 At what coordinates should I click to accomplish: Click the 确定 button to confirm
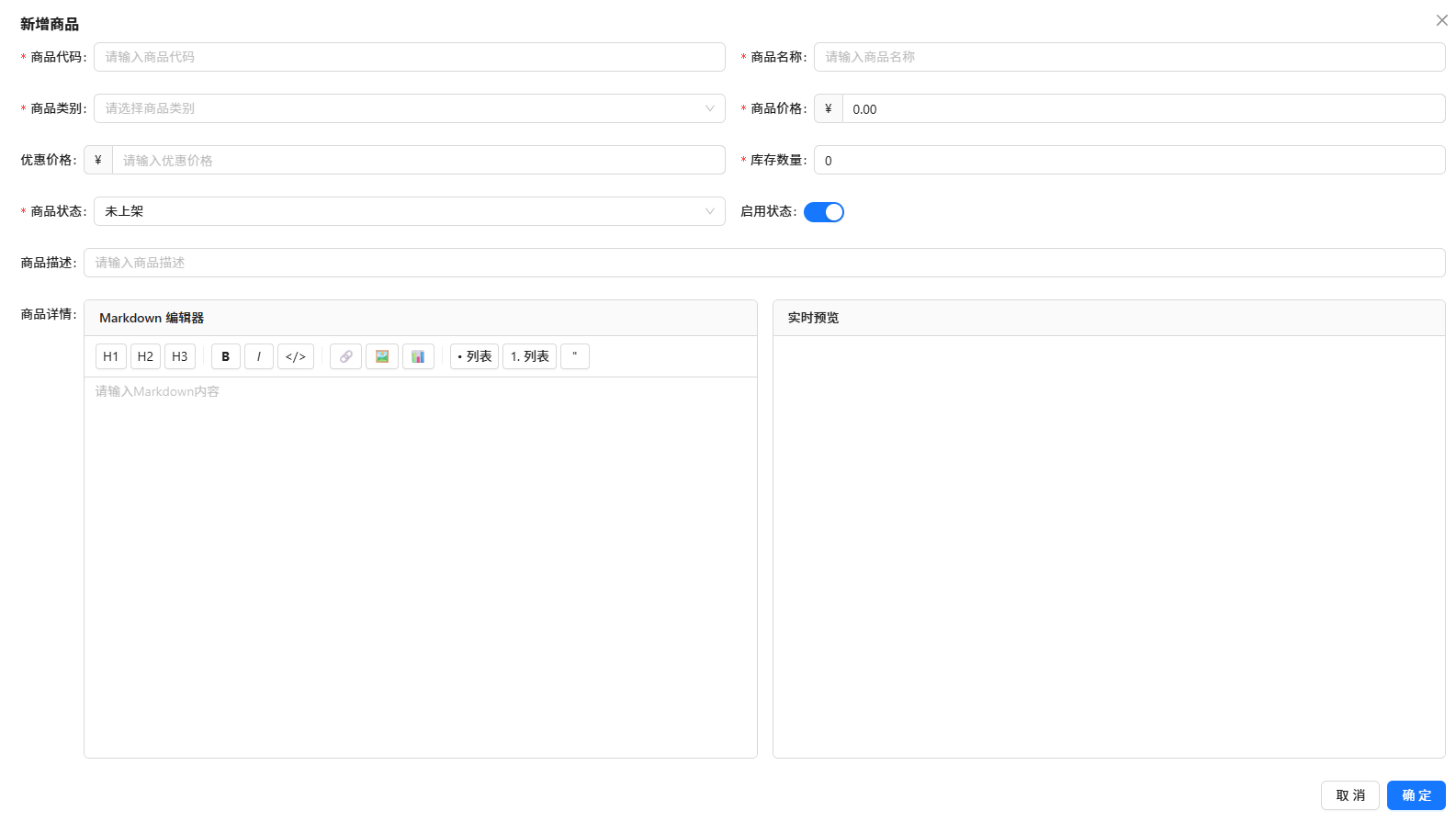[x=1416, y=795]
